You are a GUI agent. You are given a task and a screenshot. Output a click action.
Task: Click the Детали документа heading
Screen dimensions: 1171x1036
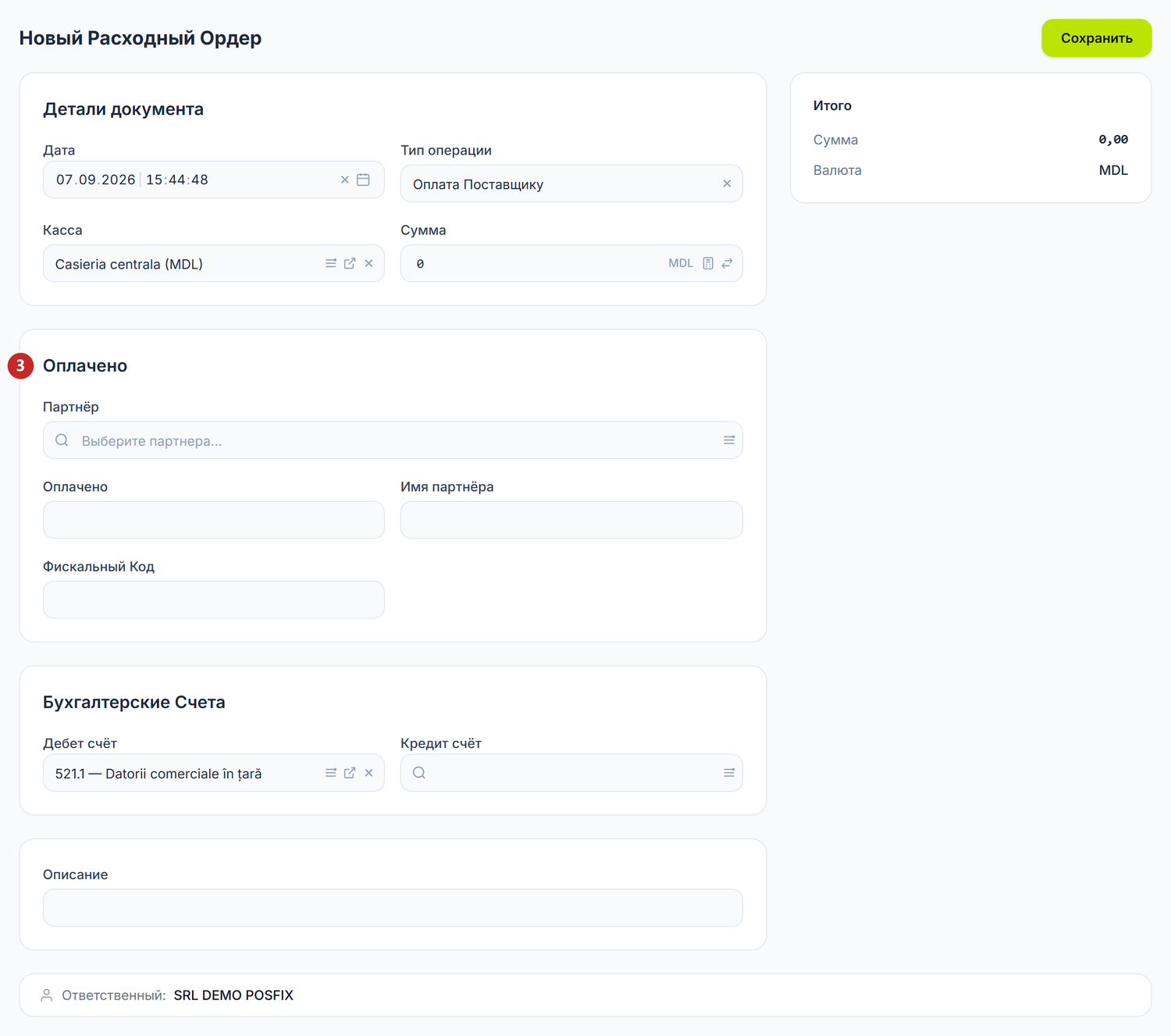pos(123,109)
